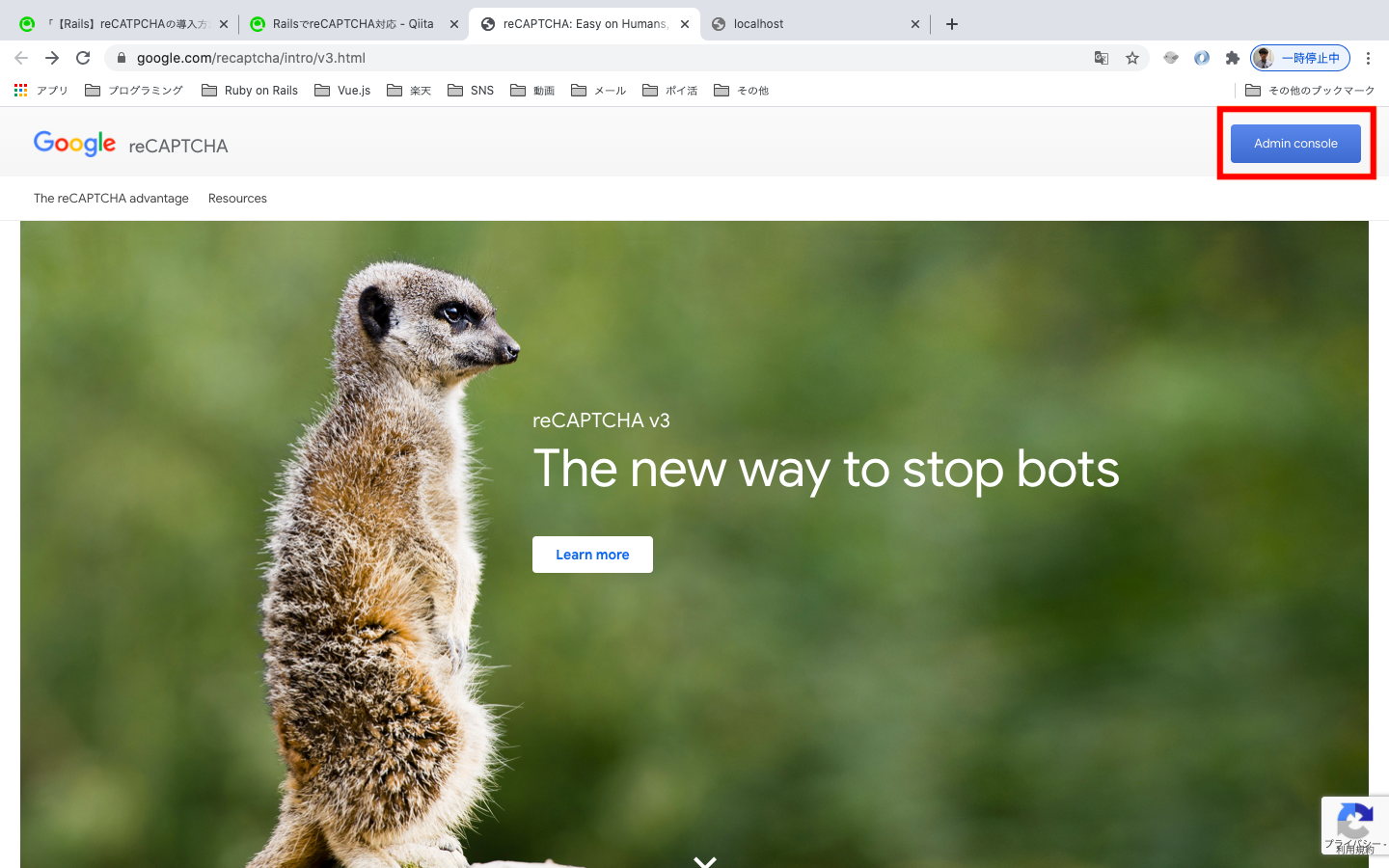Viewport: 1389px width, 868px height.
Task: Open the プログラミング bookmark folder
Action: coord(134,91)
